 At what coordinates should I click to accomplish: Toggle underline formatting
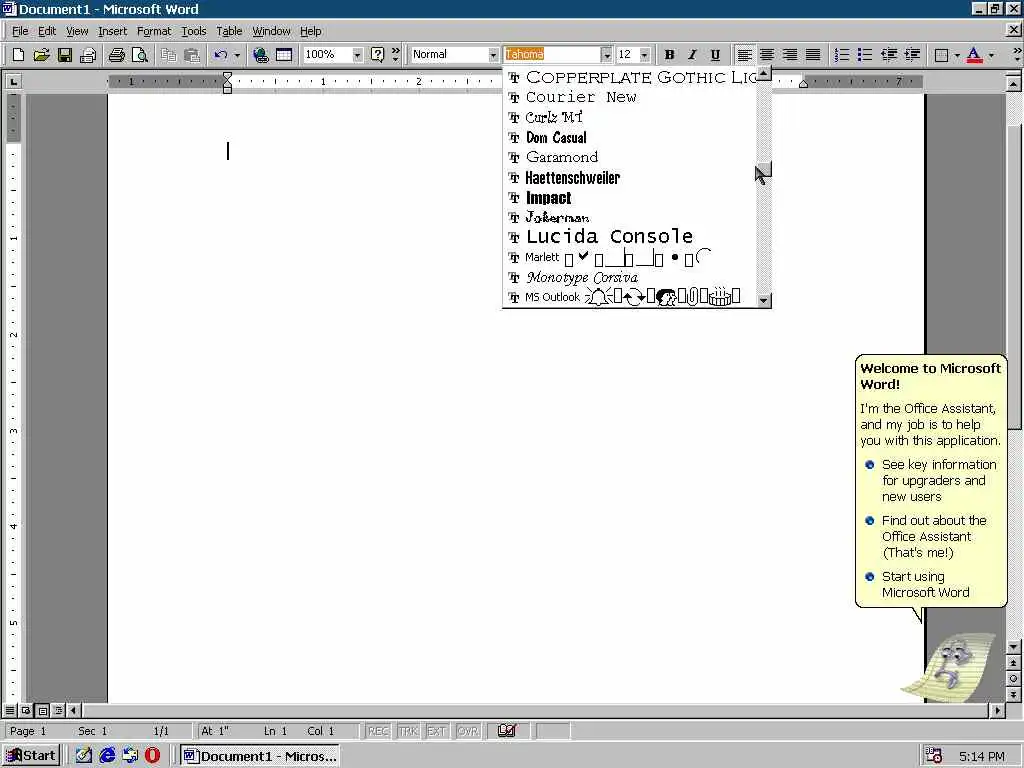715,55
